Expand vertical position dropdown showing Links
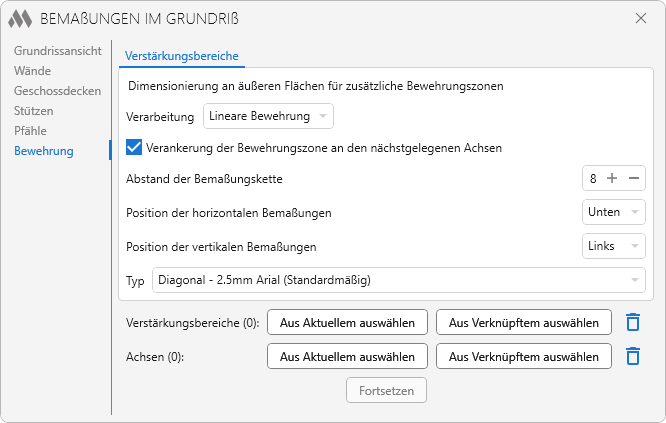This screenshot has width=666, height=423. coord(613,246)
